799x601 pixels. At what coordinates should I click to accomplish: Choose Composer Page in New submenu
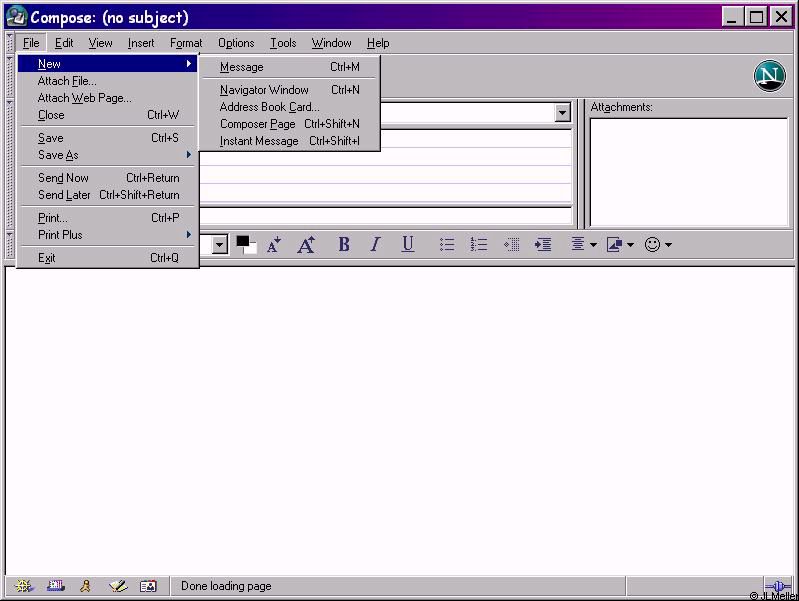(289, 124)
